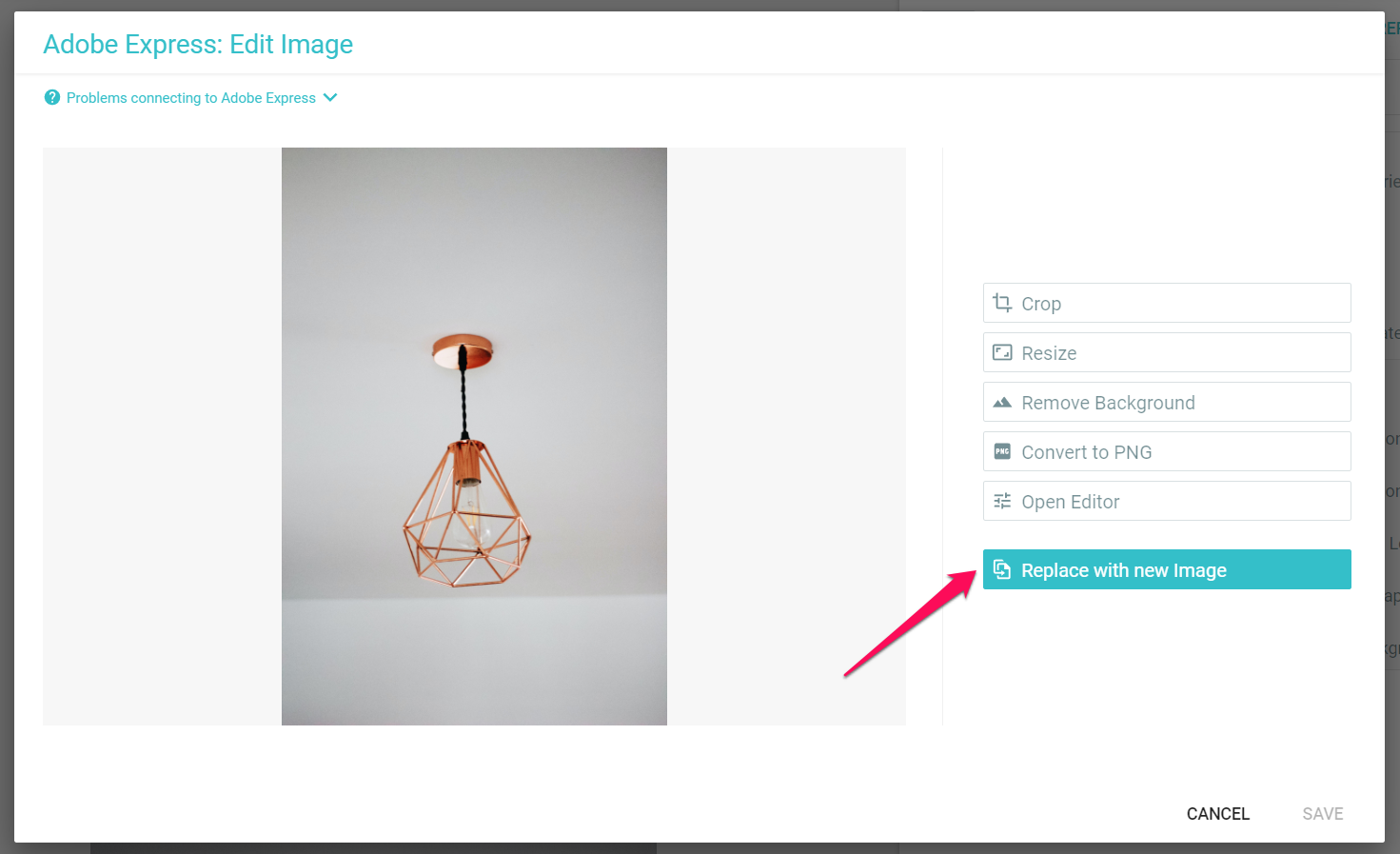Select the Resize option
This screenshot has height=854, width=1400.
(x=1166, y=352)
